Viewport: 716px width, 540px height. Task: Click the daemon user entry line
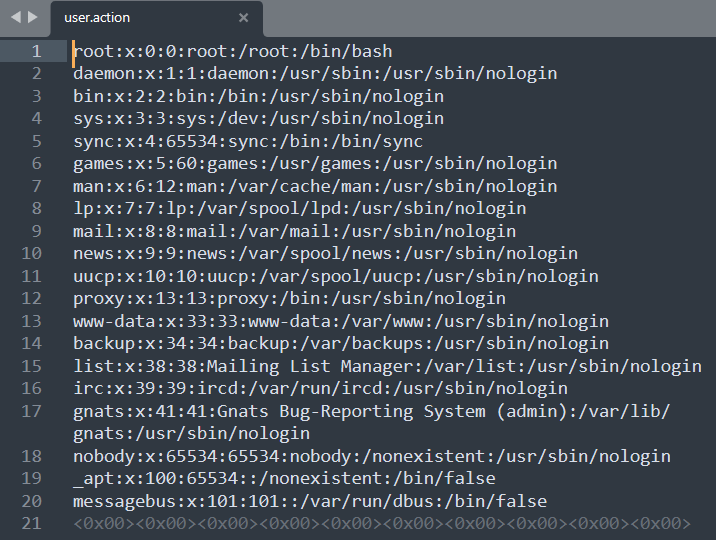(315, 73)
